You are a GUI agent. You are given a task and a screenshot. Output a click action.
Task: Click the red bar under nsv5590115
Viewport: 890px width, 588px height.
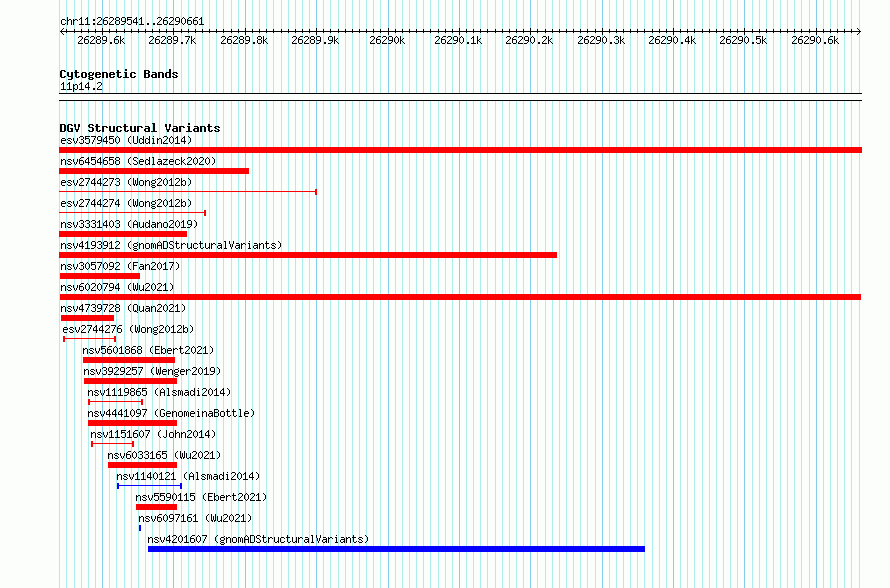click(156, 507)
